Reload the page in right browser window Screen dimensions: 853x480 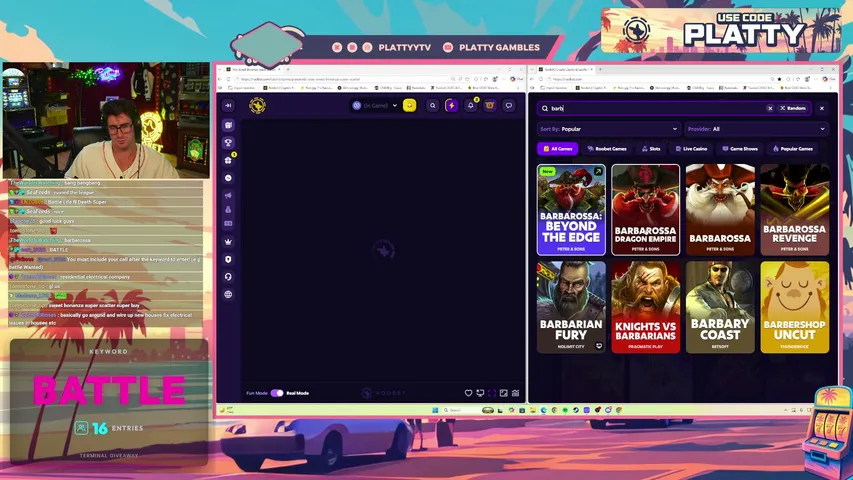point(541,79)
